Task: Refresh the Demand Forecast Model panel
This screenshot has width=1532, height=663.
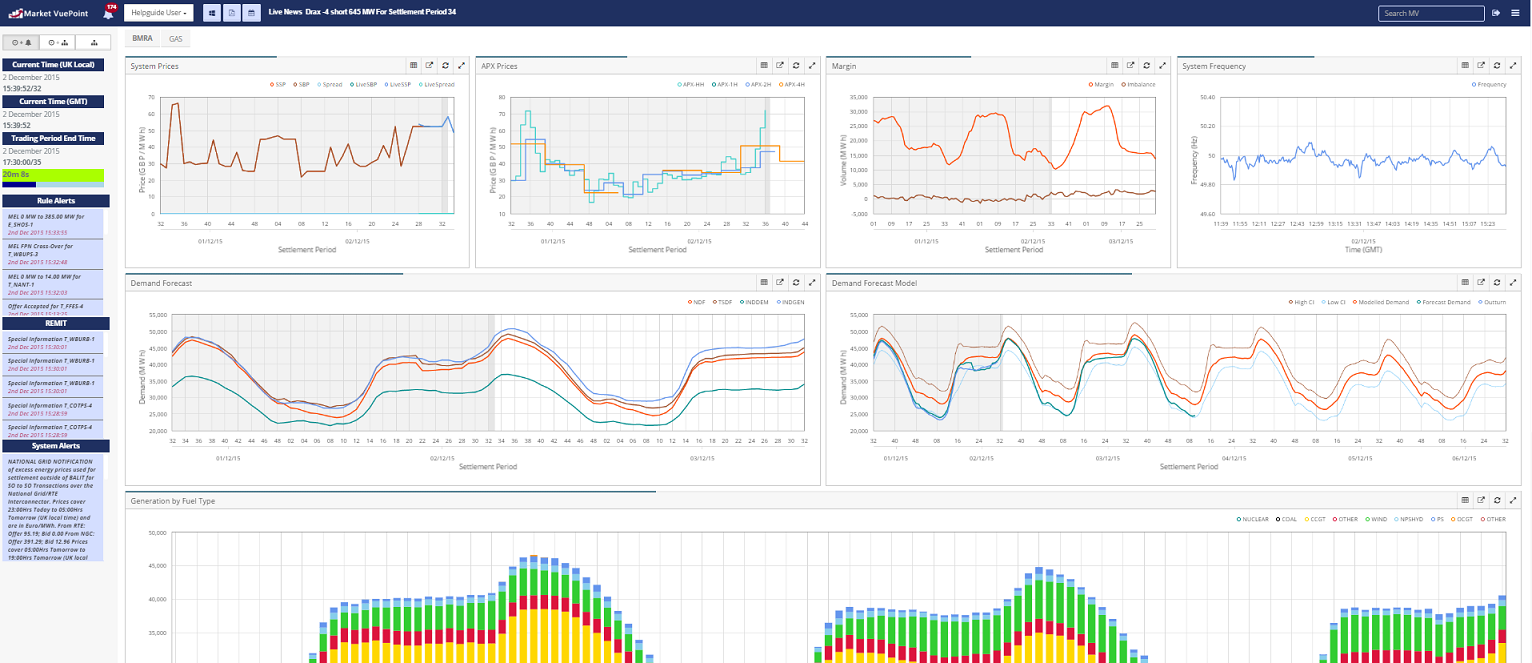Action: (x=1497, y=283)
